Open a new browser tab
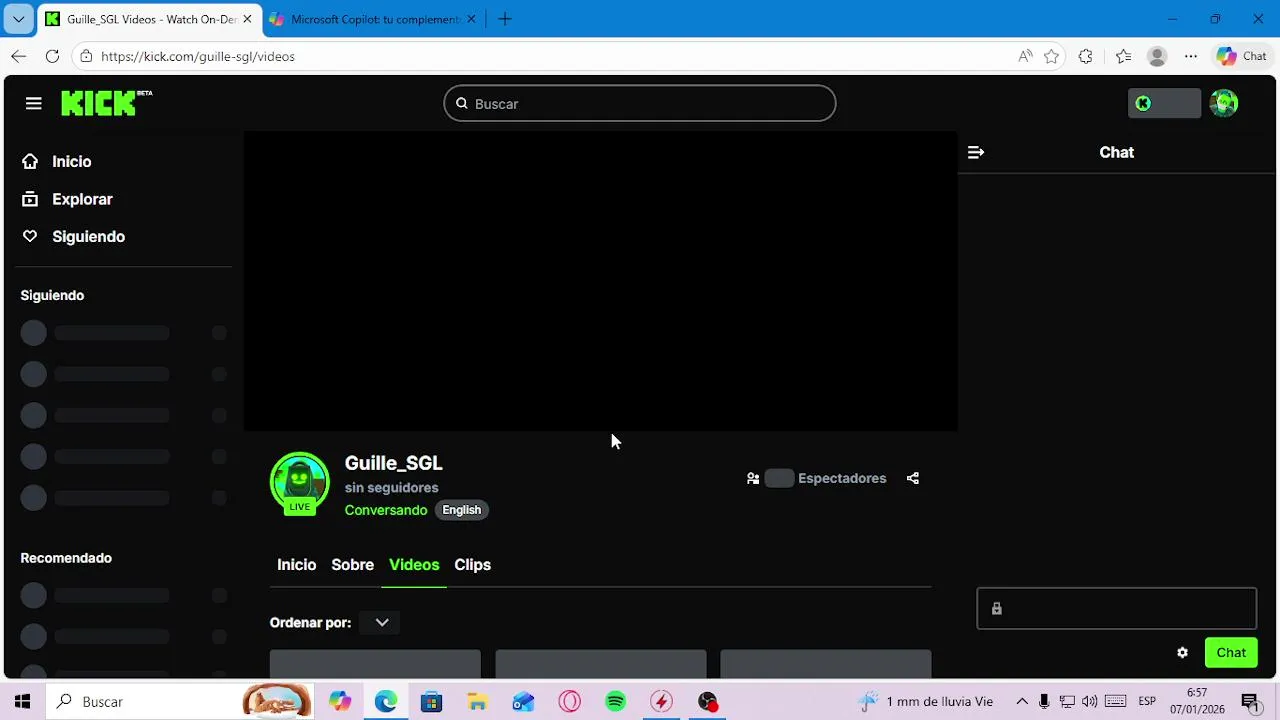 pyautogui.click(x=505, y=19)
